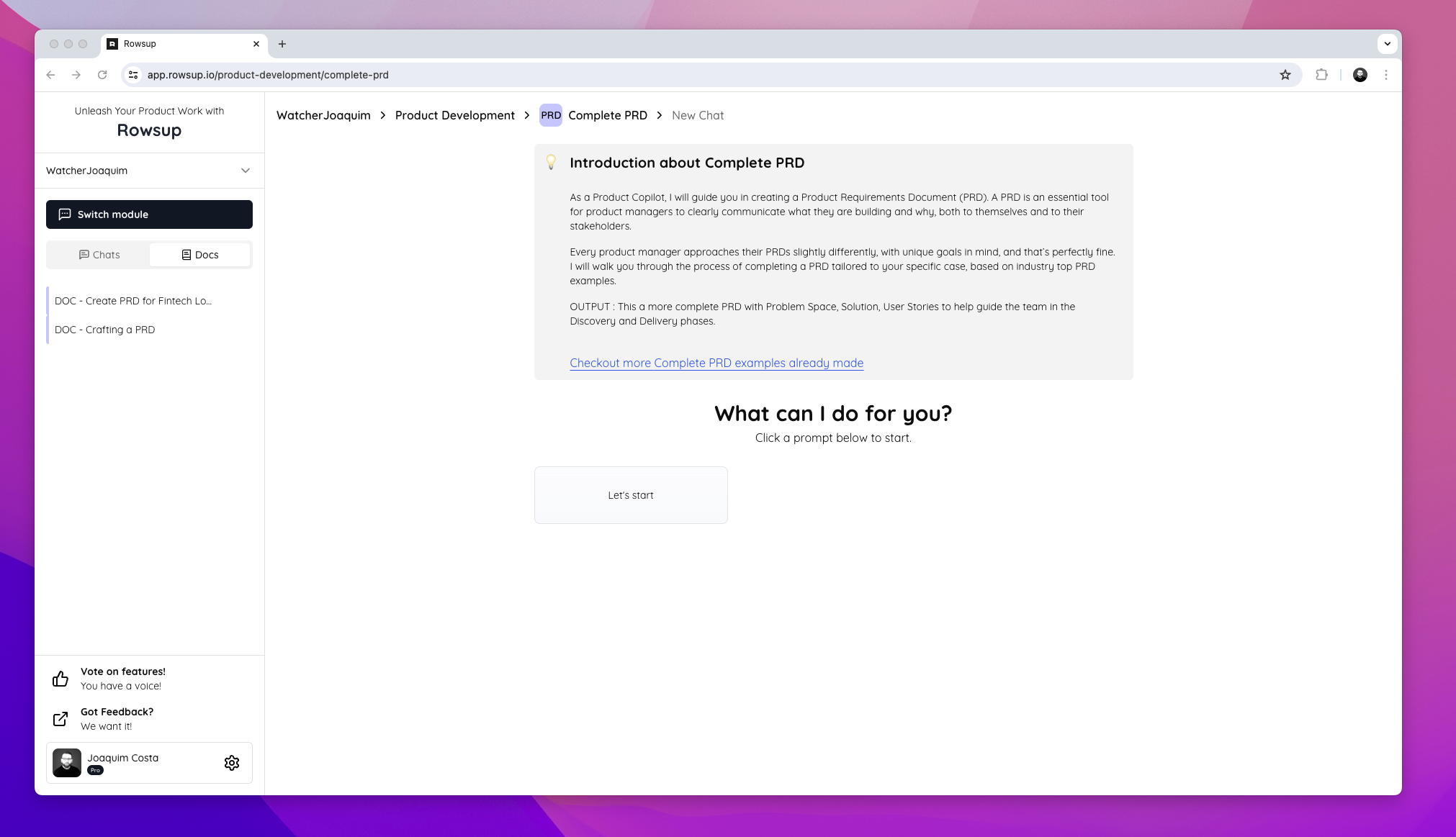The height and width of the screenshot is (837, 1456).
Task: Click the site info icon in address bar
Action: (x=133, y=75)
